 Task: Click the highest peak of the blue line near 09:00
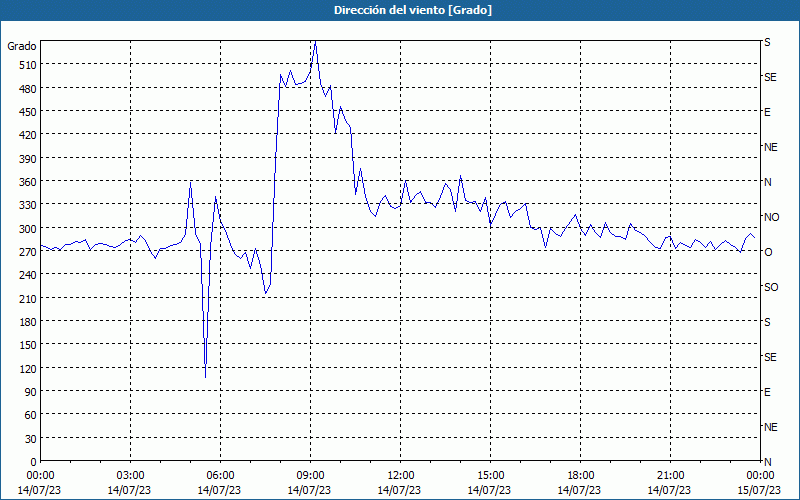(315, 42)
